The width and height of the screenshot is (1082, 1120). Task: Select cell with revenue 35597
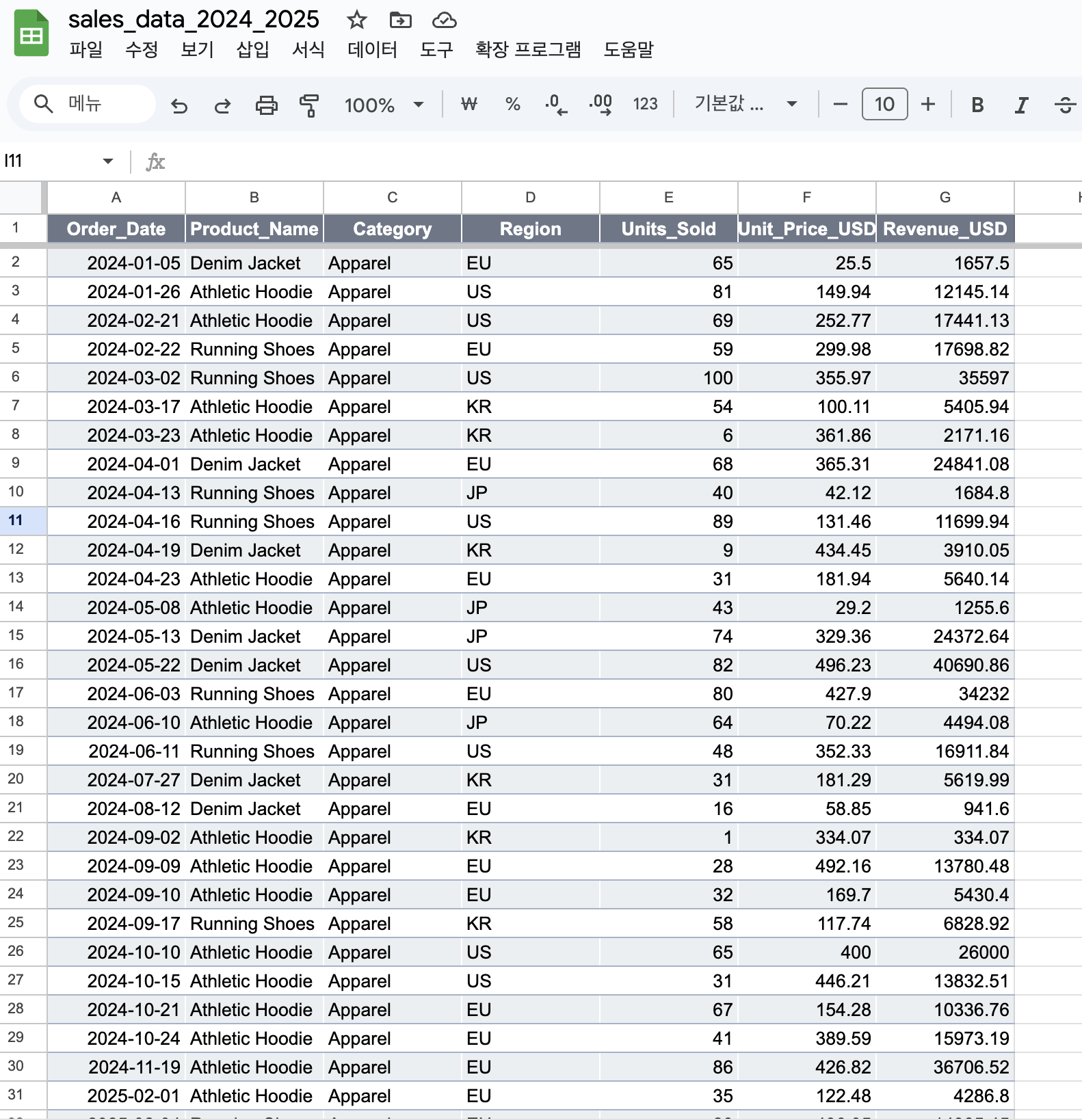click(945, 377)
